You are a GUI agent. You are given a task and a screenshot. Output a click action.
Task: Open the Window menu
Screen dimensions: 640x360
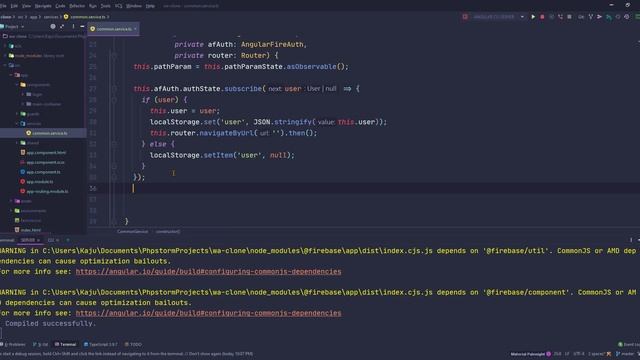[134, 6]
